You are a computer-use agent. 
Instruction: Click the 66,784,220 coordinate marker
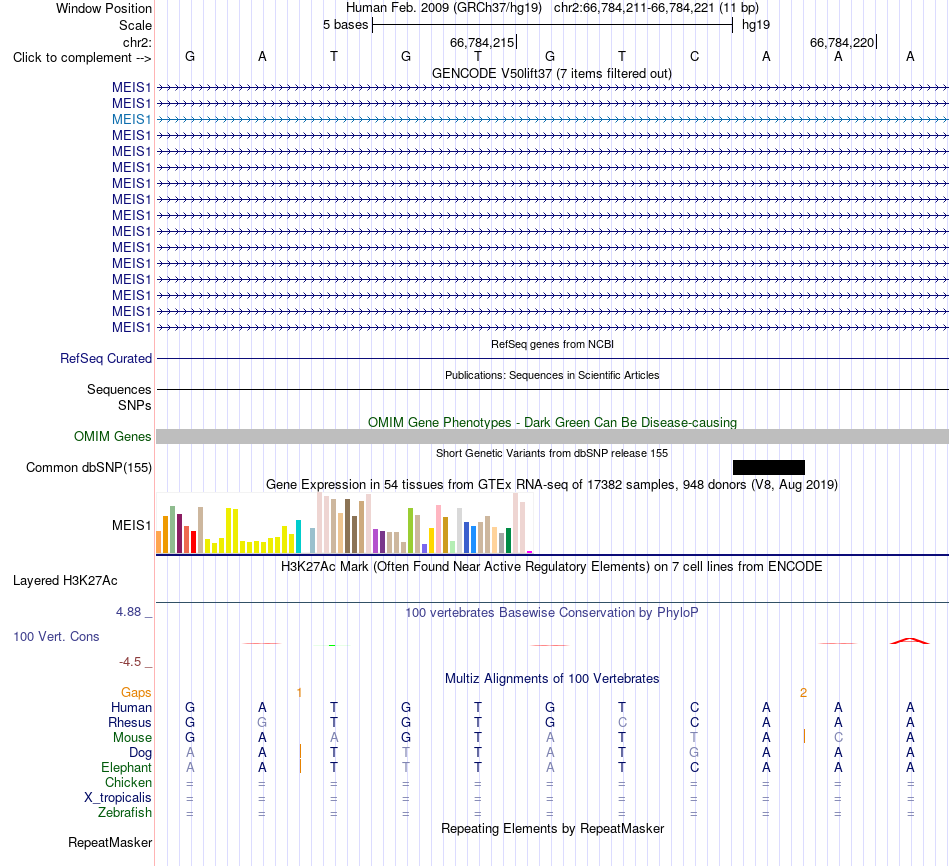(842, 42)
